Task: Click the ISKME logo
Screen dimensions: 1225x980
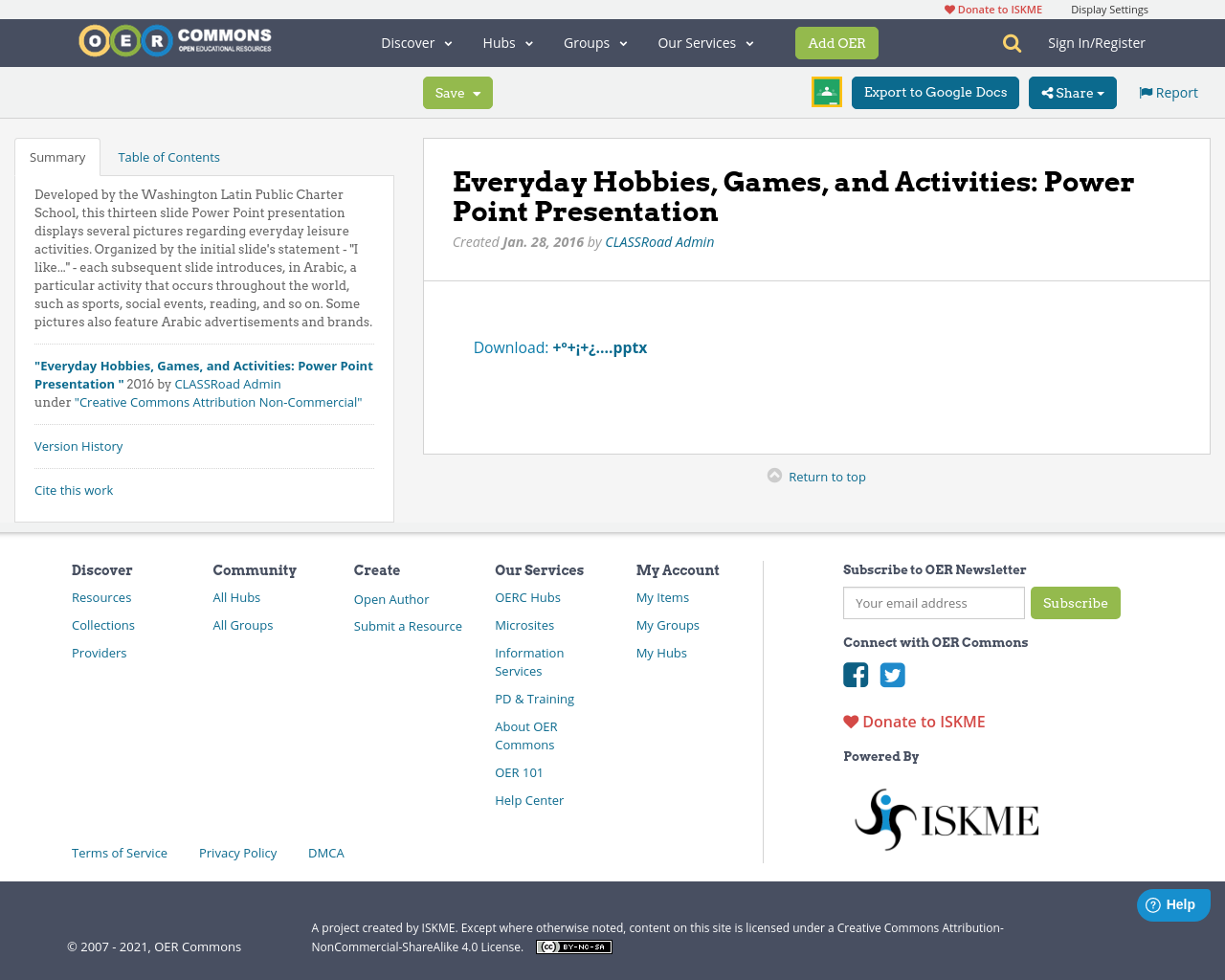Action: (947, 819)
